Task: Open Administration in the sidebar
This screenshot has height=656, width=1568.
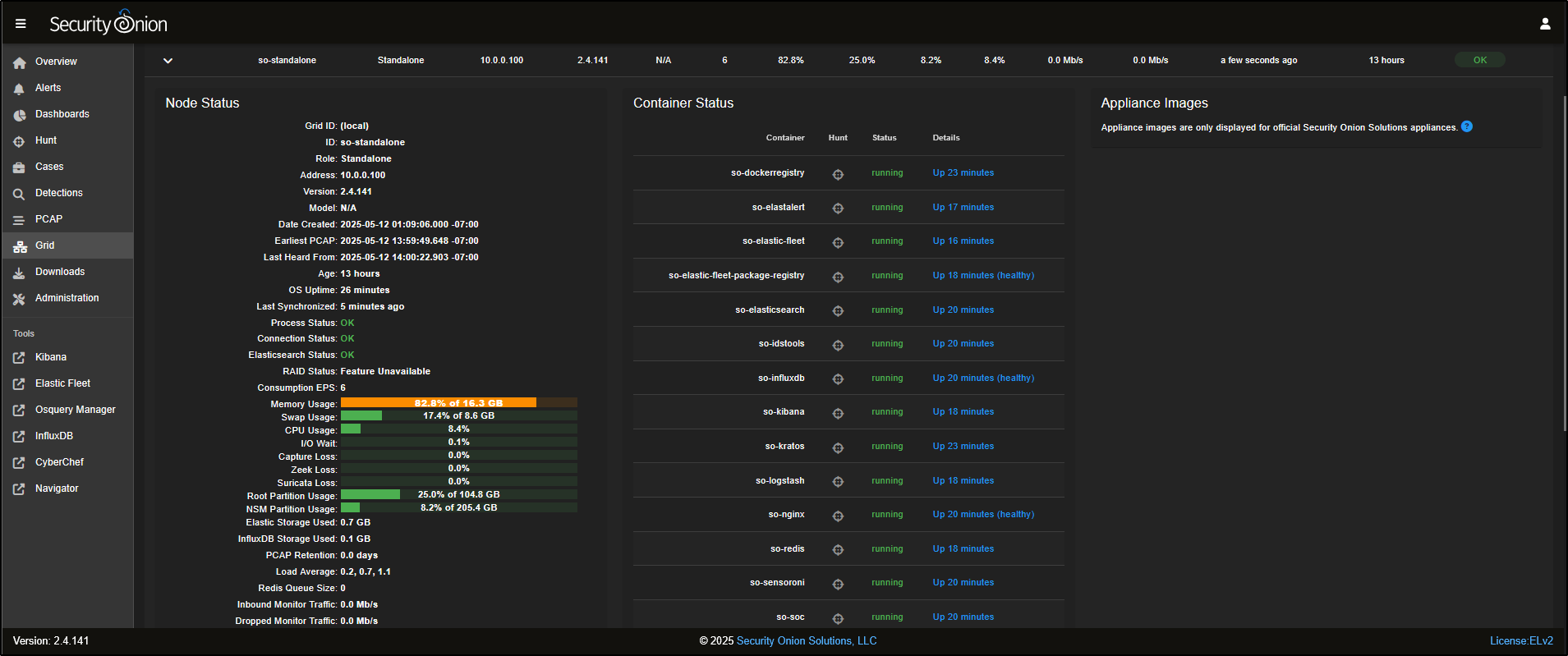Action: coord(67,298)
